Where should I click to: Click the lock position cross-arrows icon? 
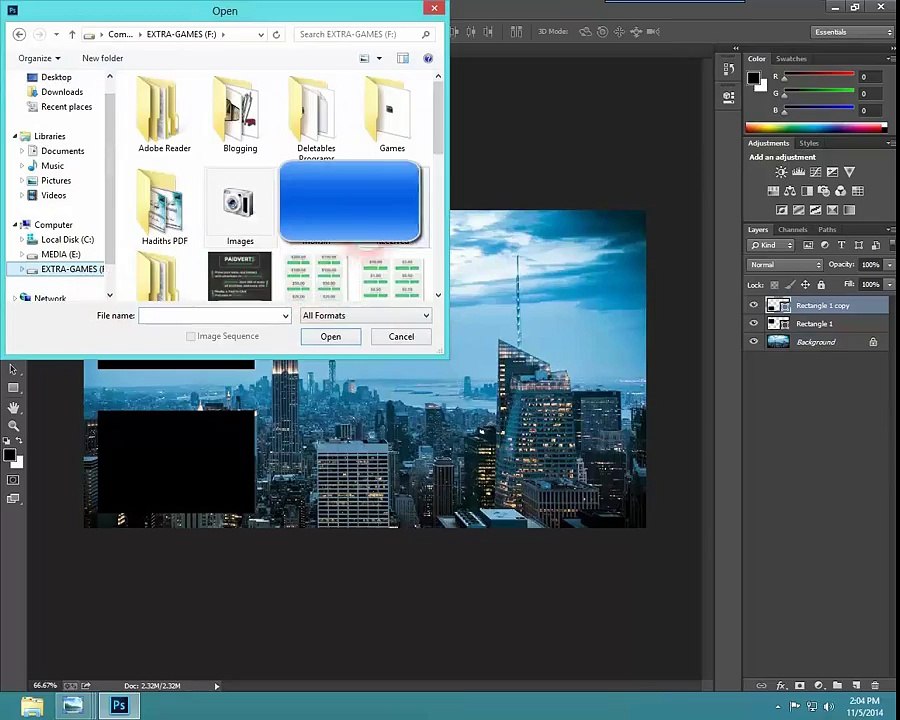(x=805, y=284)
